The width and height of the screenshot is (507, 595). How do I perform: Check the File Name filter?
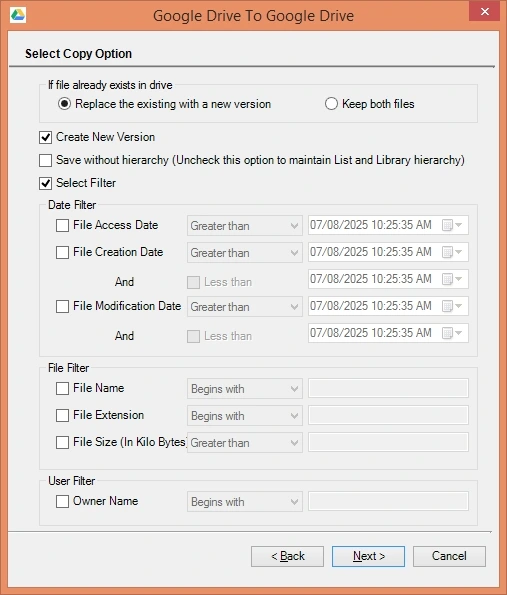tap(62, 388)
